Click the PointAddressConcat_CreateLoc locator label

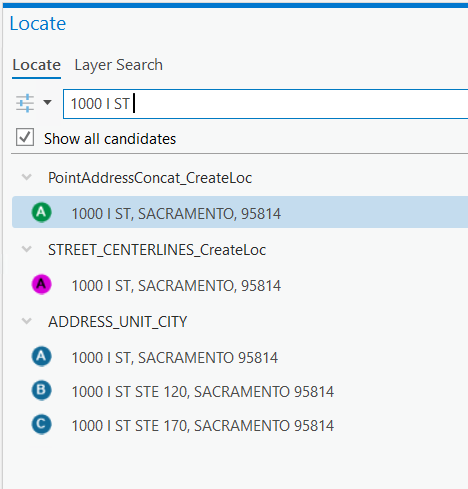pyautogui.click(x=150, y=178)
